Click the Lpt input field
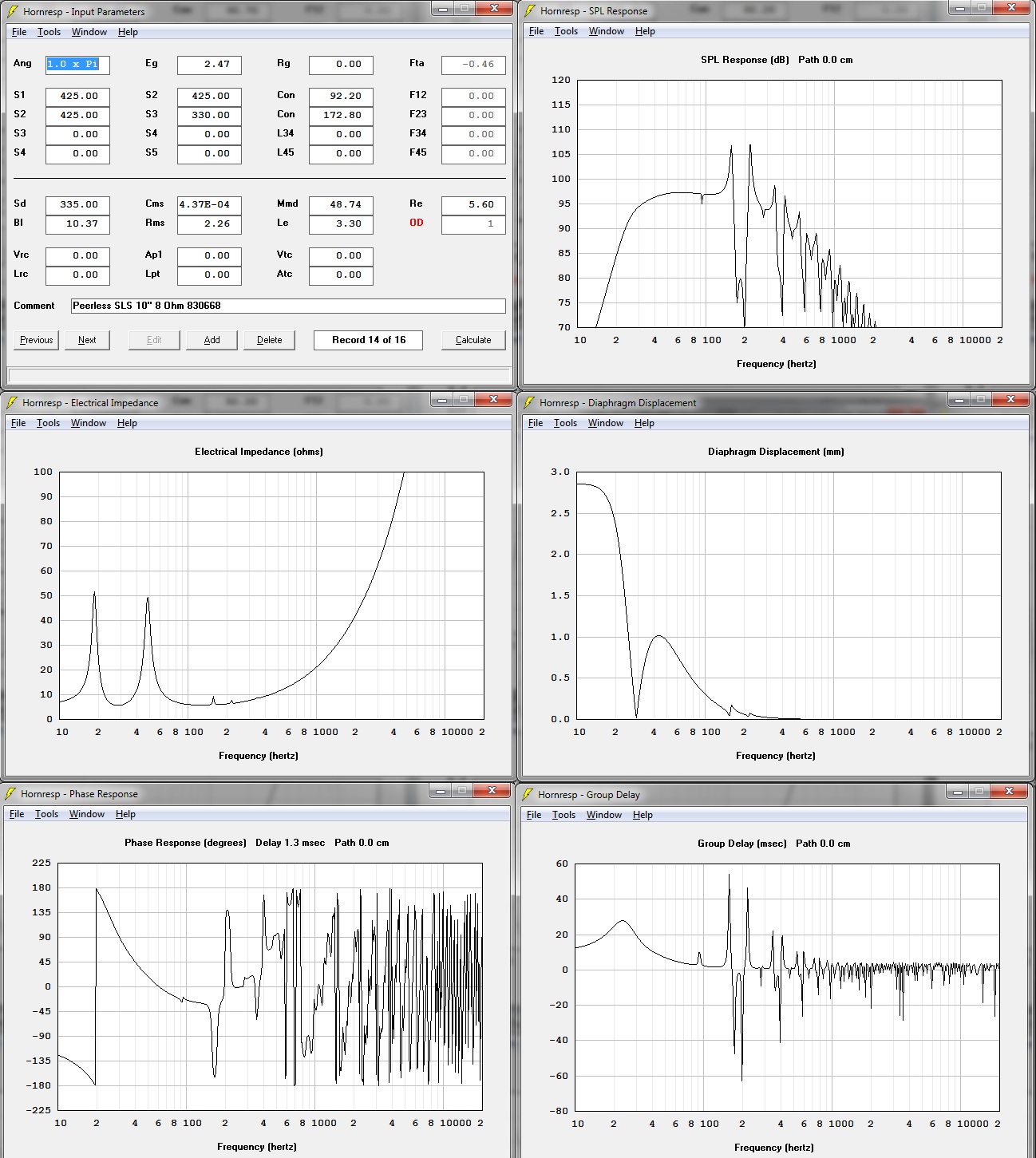Viewport: 1036px width, 1158px height. [x=209, y=275]
